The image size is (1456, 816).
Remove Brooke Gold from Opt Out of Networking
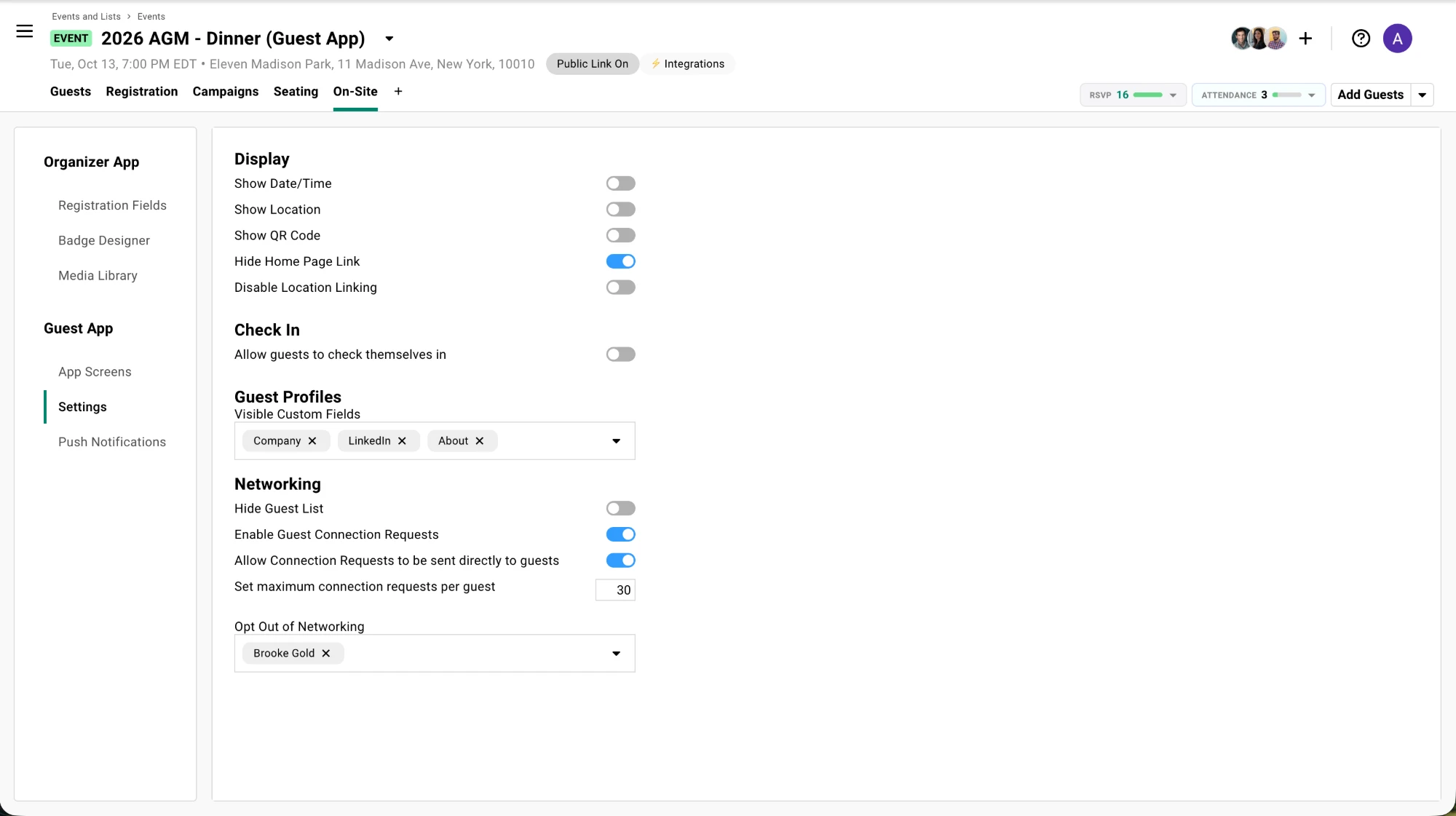click(x=326, y=654)
